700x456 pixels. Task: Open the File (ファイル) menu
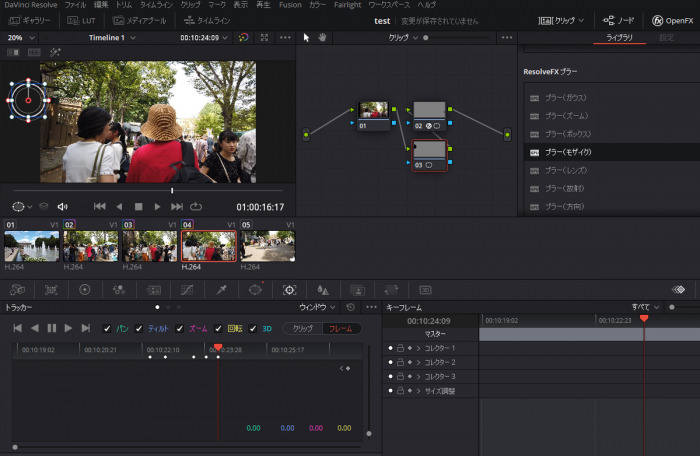[x=75, y=5]
